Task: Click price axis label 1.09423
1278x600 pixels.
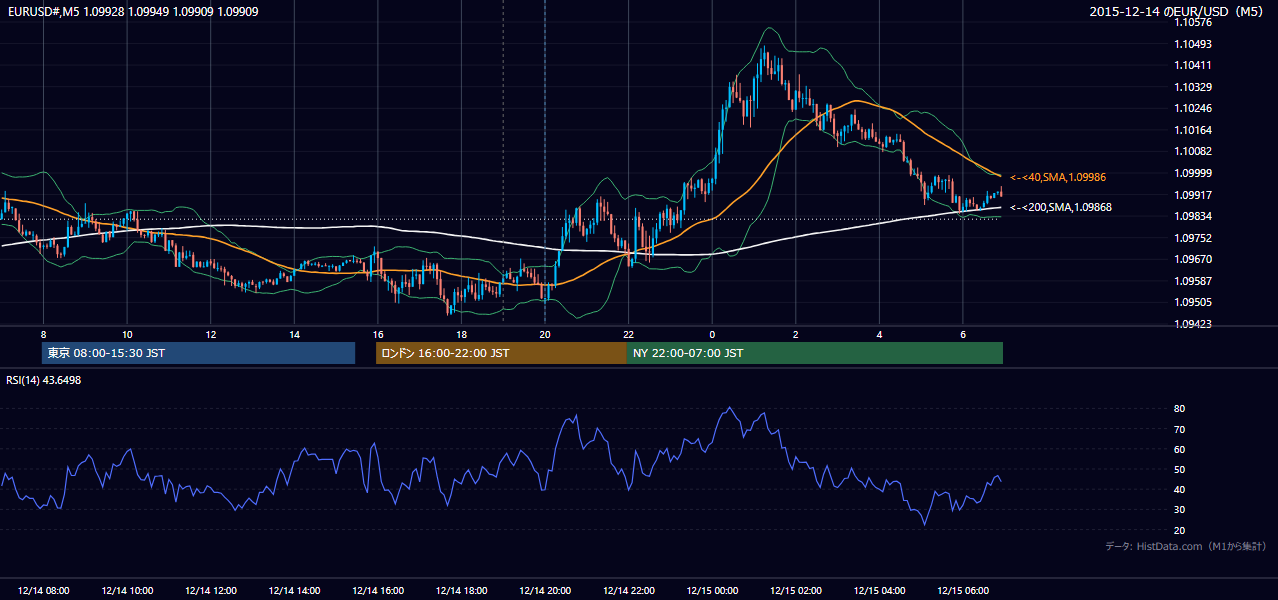Action: pyautogui.click(x=1193, y=324)
